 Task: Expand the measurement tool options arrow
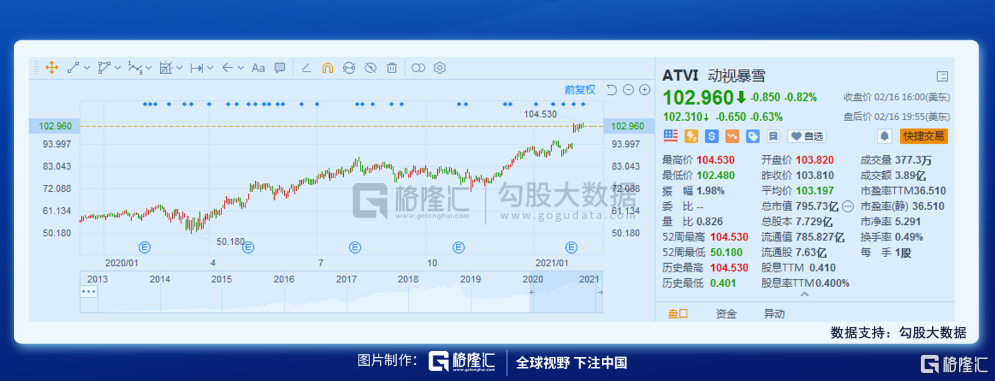point(180,68)
